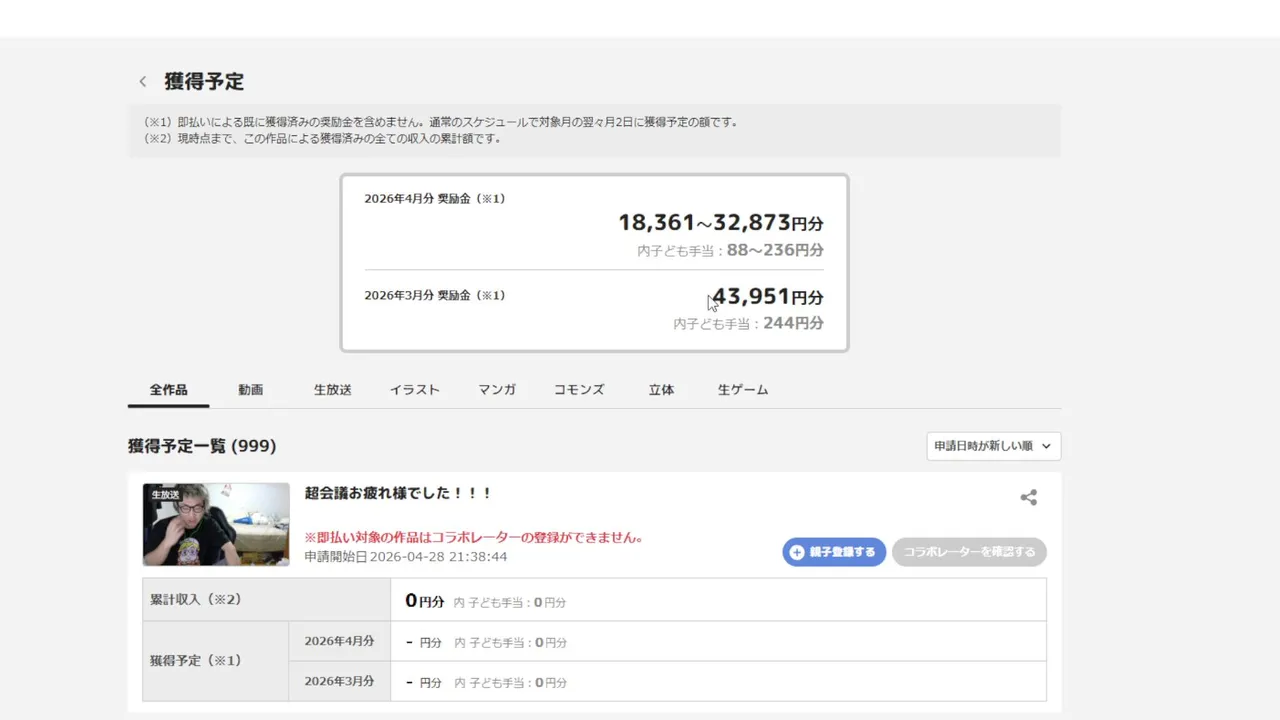The width and height of the screenshot is (1280, 720).
Task: Click the 43,951円分 March reward amount
Action: click(767, 297)
